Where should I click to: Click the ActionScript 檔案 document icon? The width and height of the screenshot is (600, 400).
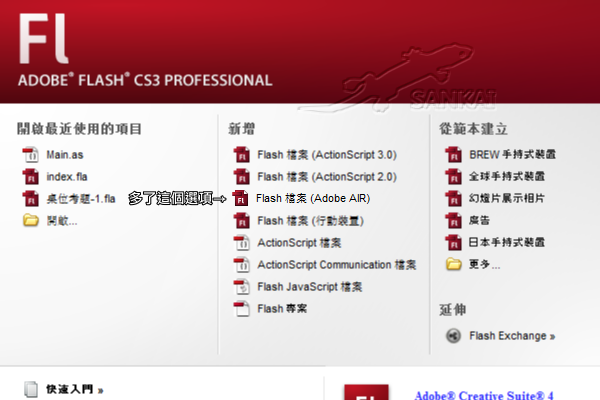[242, 243]
